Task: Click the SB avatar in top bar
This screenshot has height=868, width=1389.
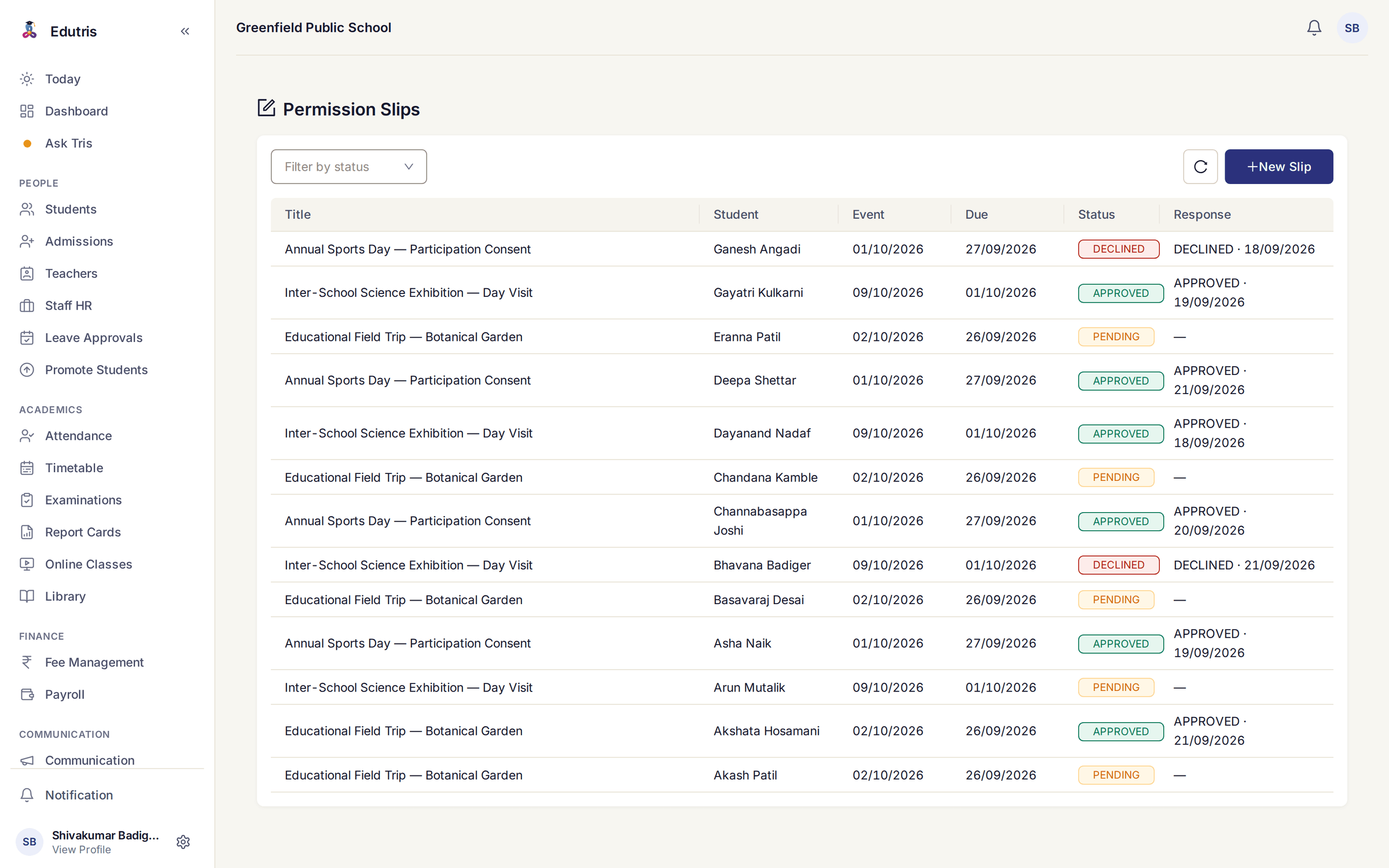Action: pos(1352,28)
